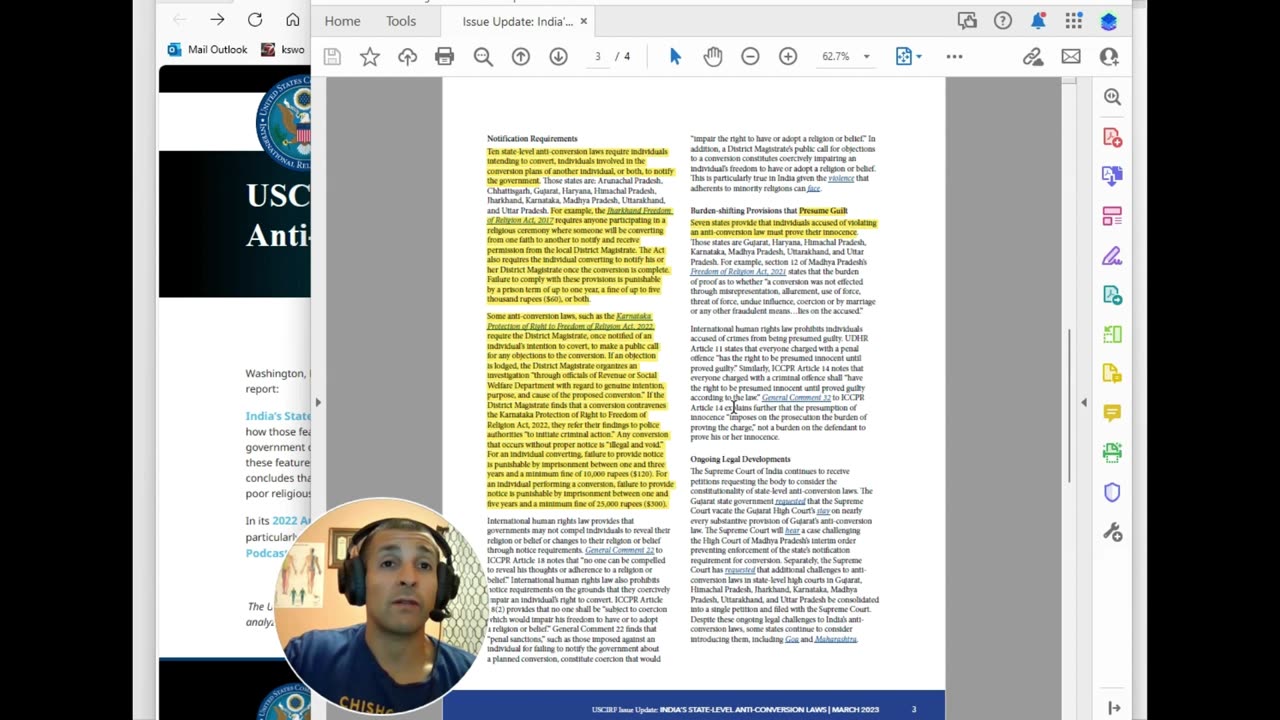Image resolution: width=1280 pixels, height=720 pixels.
Task: Go to next page with down arrow
Action: 558,57
